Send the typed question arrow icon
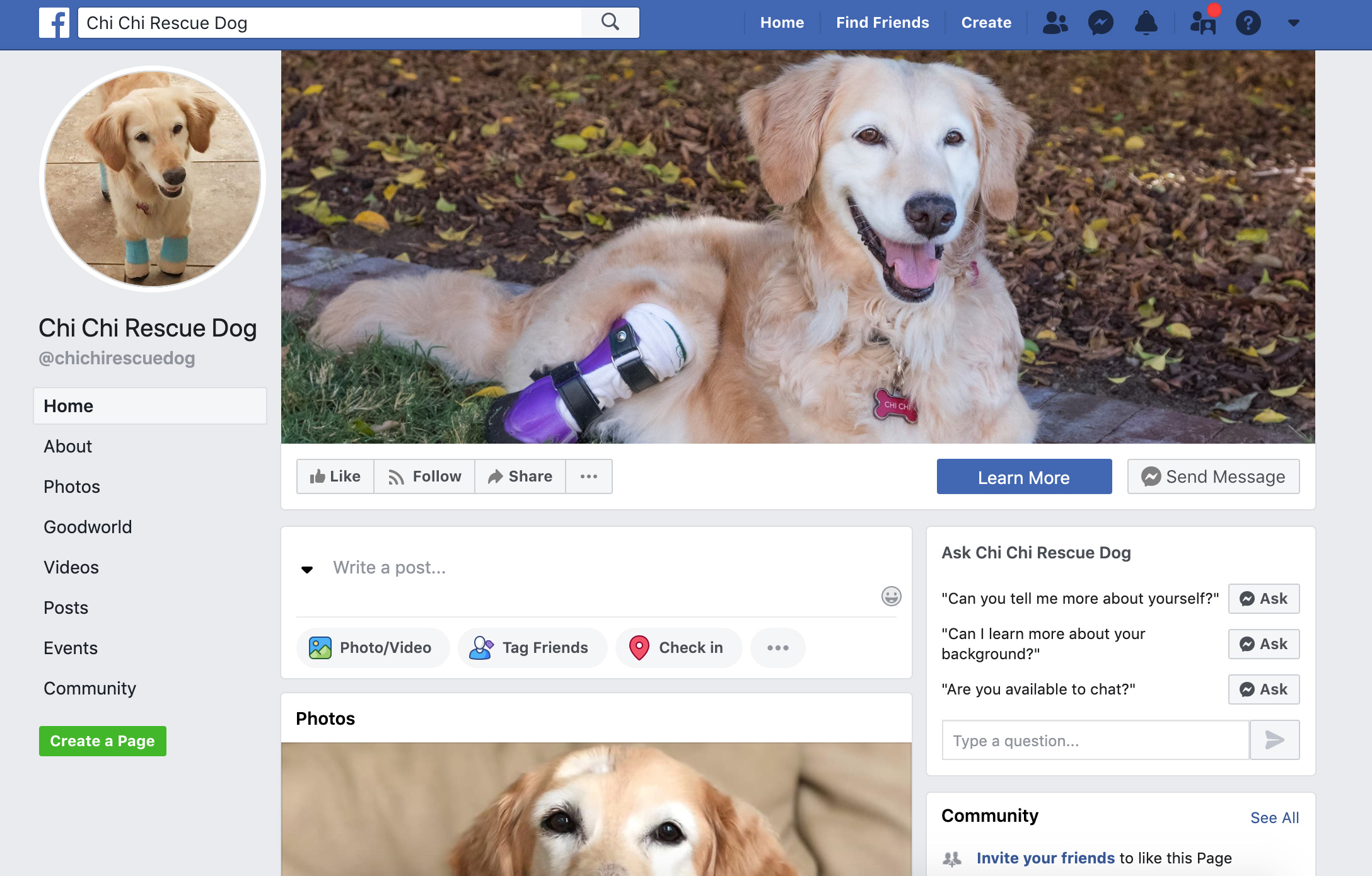The image size is (1372, 876). [1275, 740]
